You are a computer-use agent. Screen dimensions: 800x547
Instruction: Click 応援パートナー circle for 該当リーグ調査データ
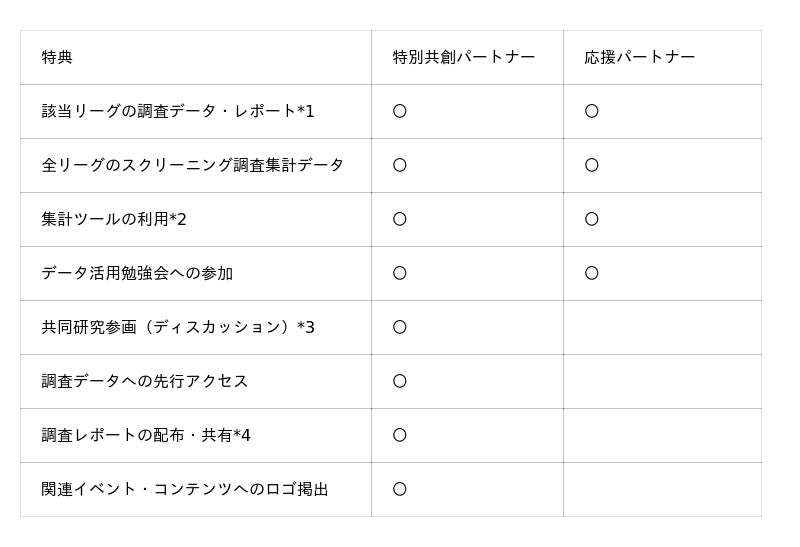(x=591, y=111)
